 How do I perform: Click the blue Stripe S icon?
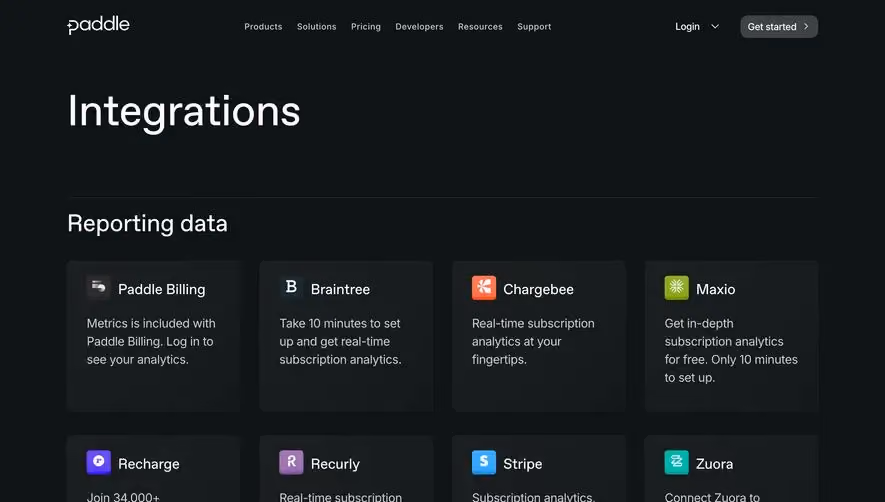[484, 462]
